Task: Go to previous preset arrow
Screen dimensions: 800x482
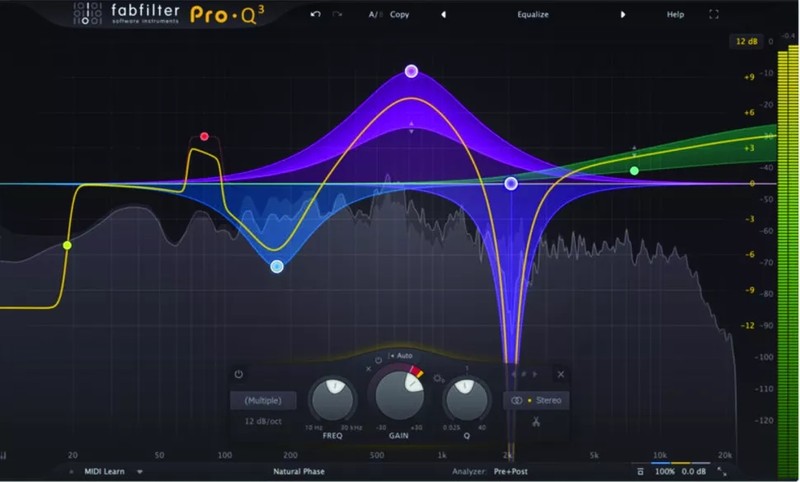Action: click(443, 14)
